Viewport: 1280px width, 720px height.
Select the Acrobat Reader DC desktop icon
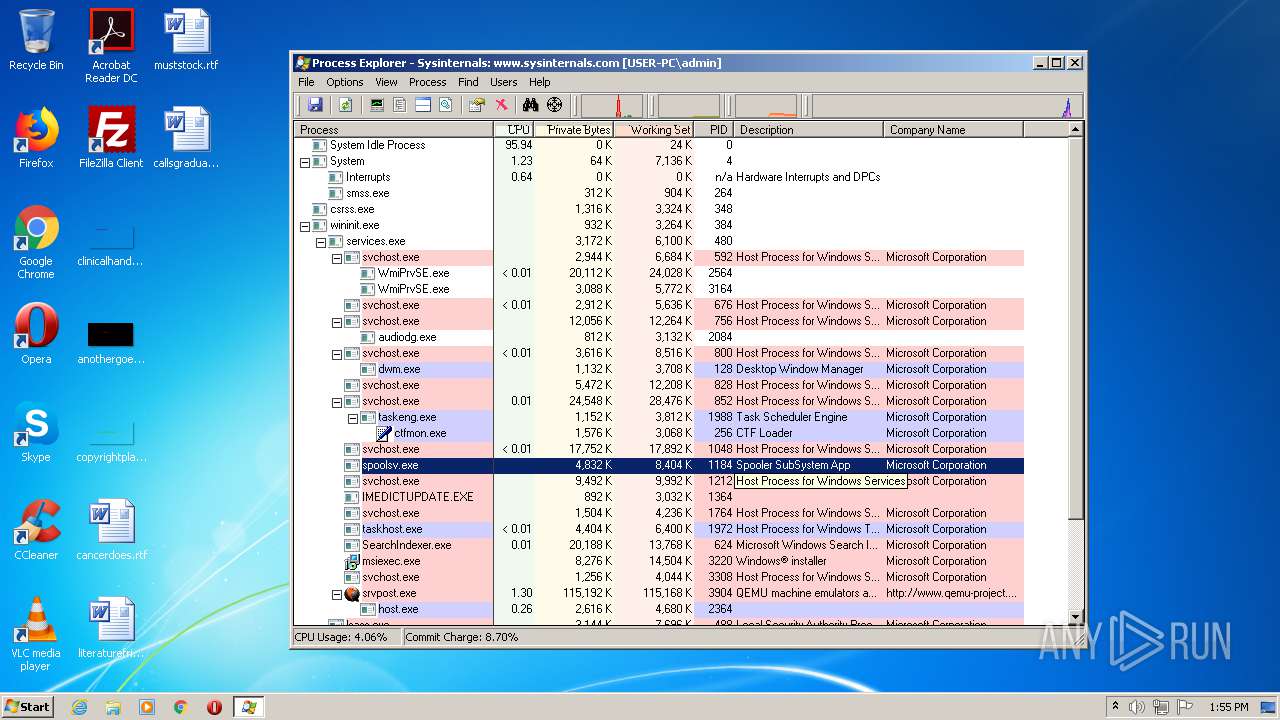pos(111,46)
